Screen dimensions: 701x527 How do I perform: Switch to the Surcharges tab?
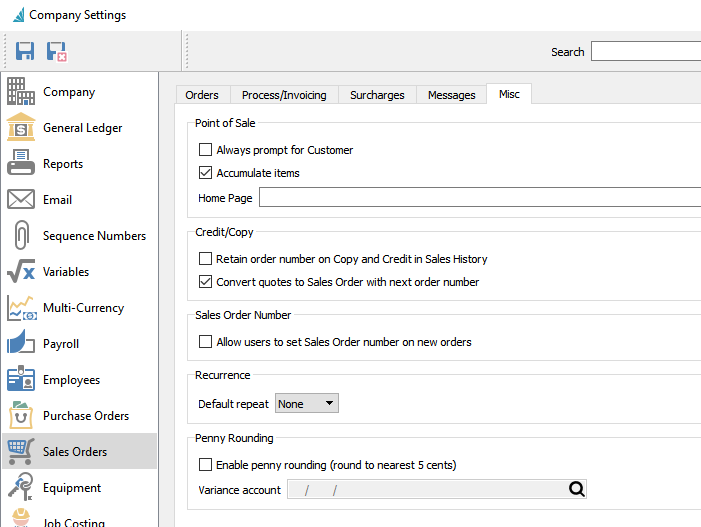click(x=377, y=95)
